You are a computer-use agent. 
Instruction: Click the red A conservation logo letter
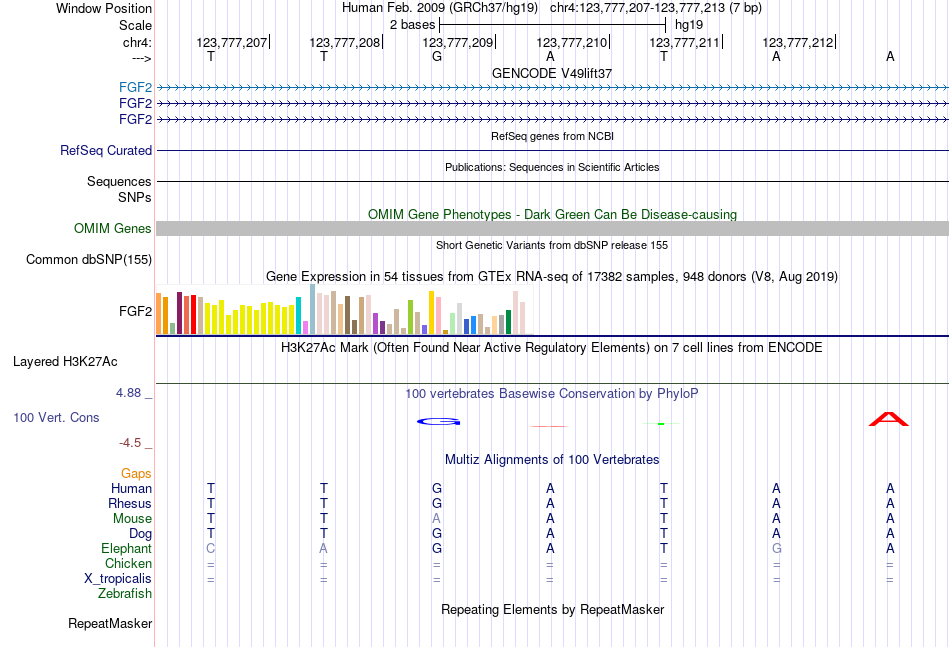tap(889, 419)
